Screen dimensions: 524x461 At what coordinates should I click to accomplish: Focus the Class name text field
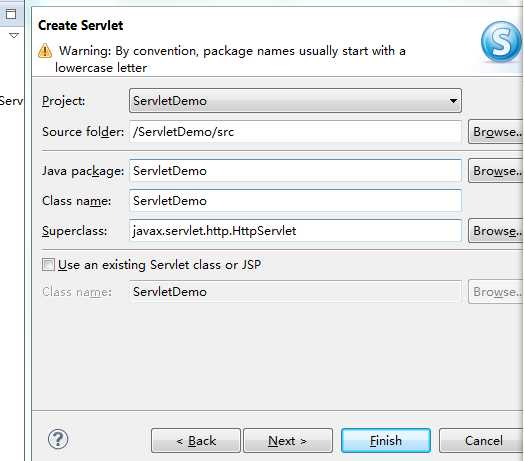coord(295,201)
